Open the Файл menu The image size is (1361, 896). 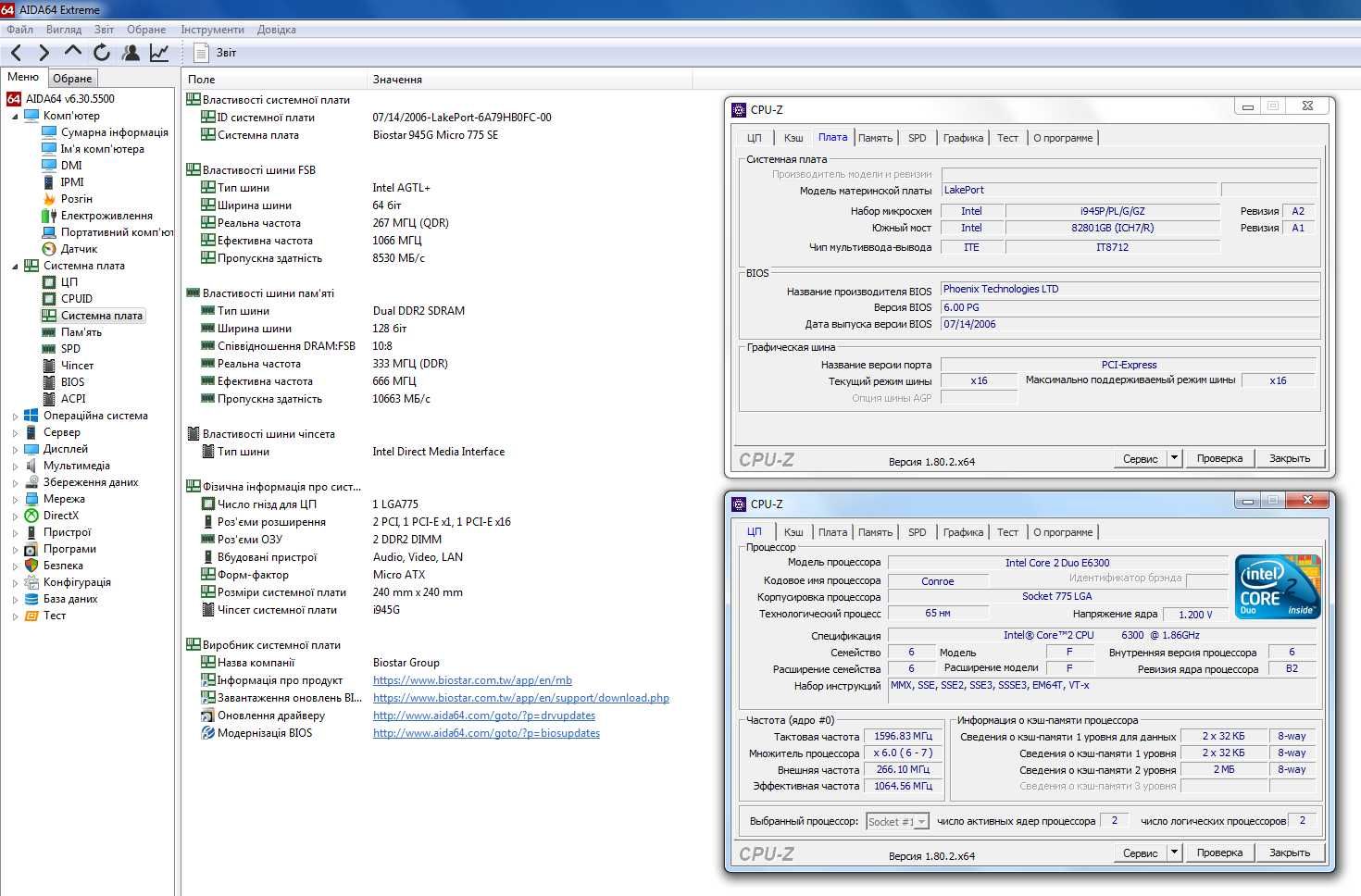(19, 30)
